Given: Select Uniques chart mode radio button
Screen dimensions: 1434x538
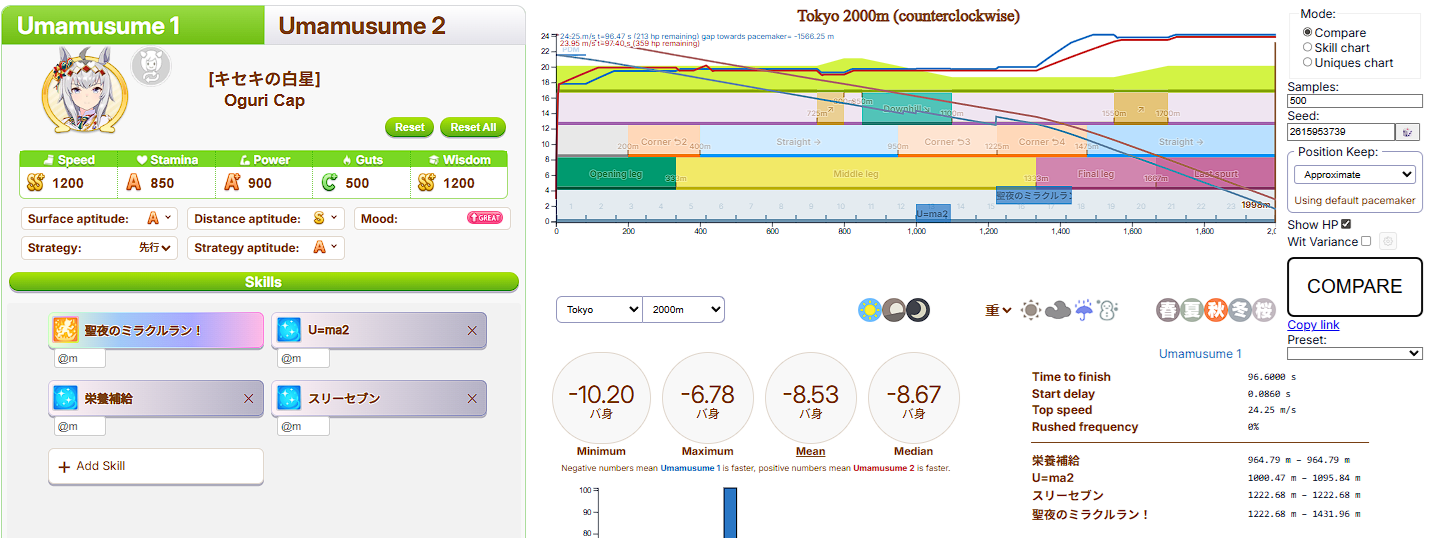Looking at the screenshot, I should (1308, 62).
